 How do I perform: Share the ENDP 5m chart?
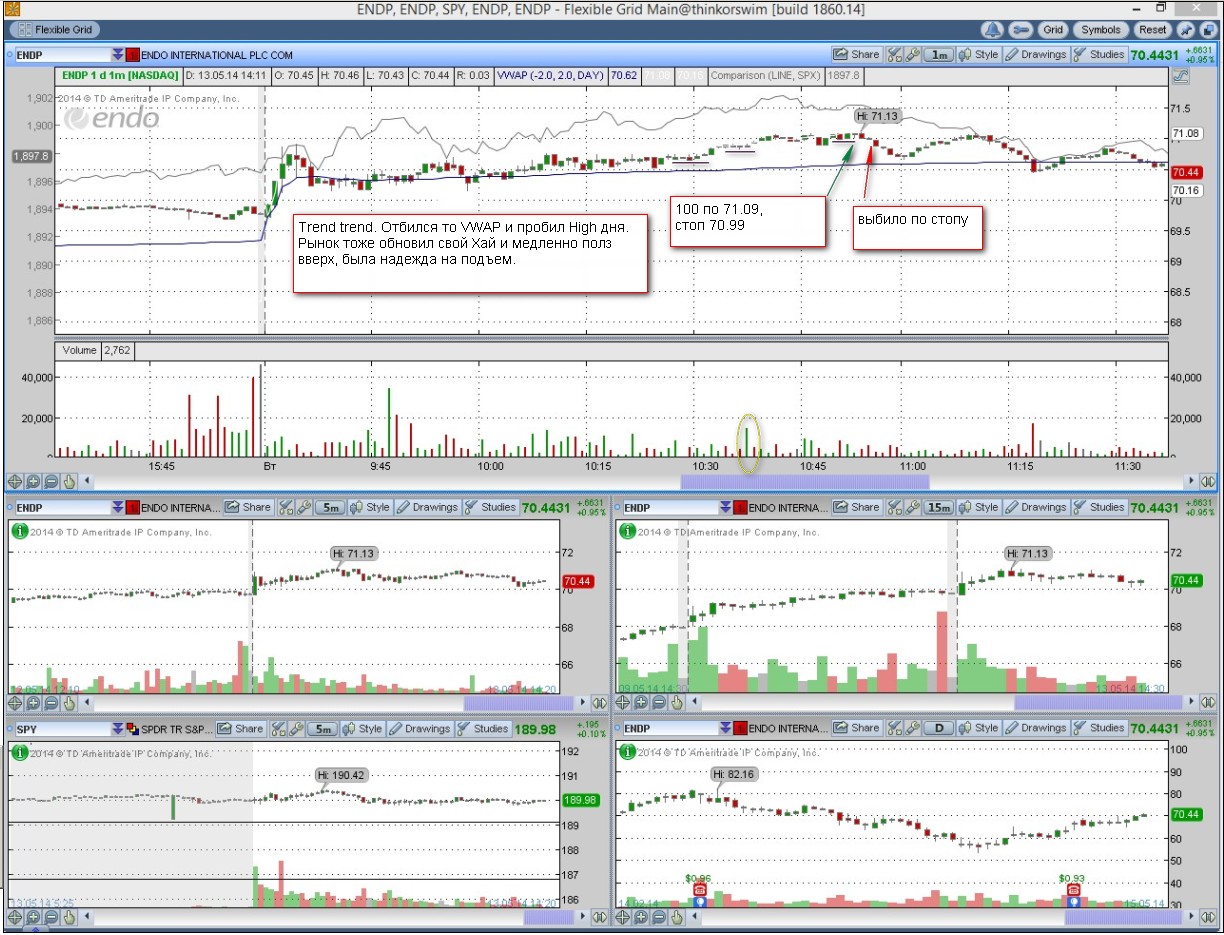click(x=248, y=507)
